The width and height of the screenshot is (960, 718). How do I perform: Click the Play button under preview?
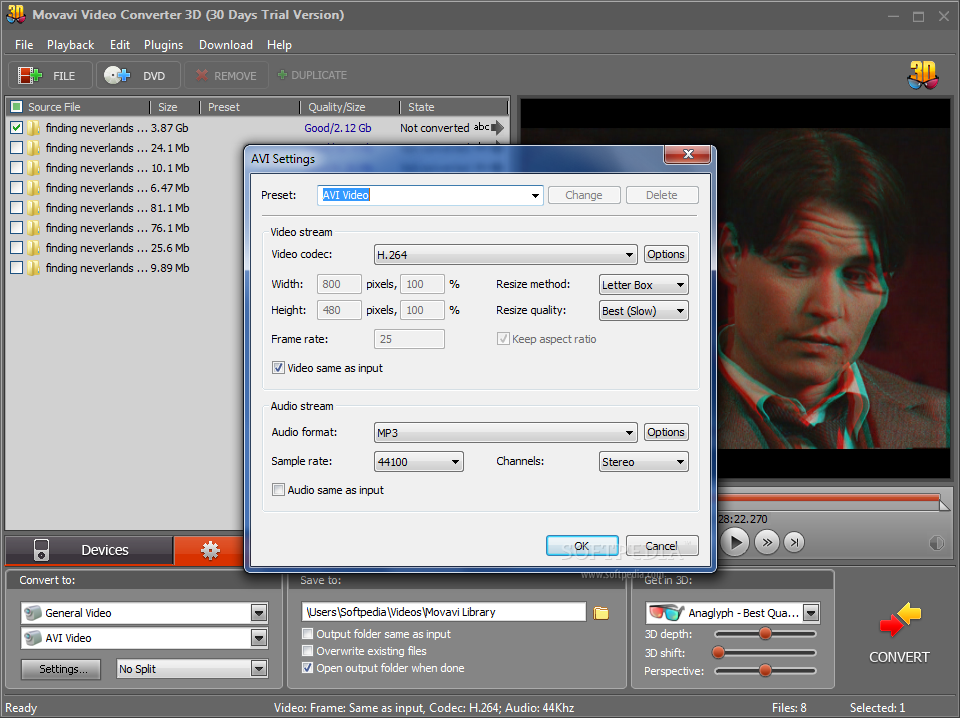735,542
